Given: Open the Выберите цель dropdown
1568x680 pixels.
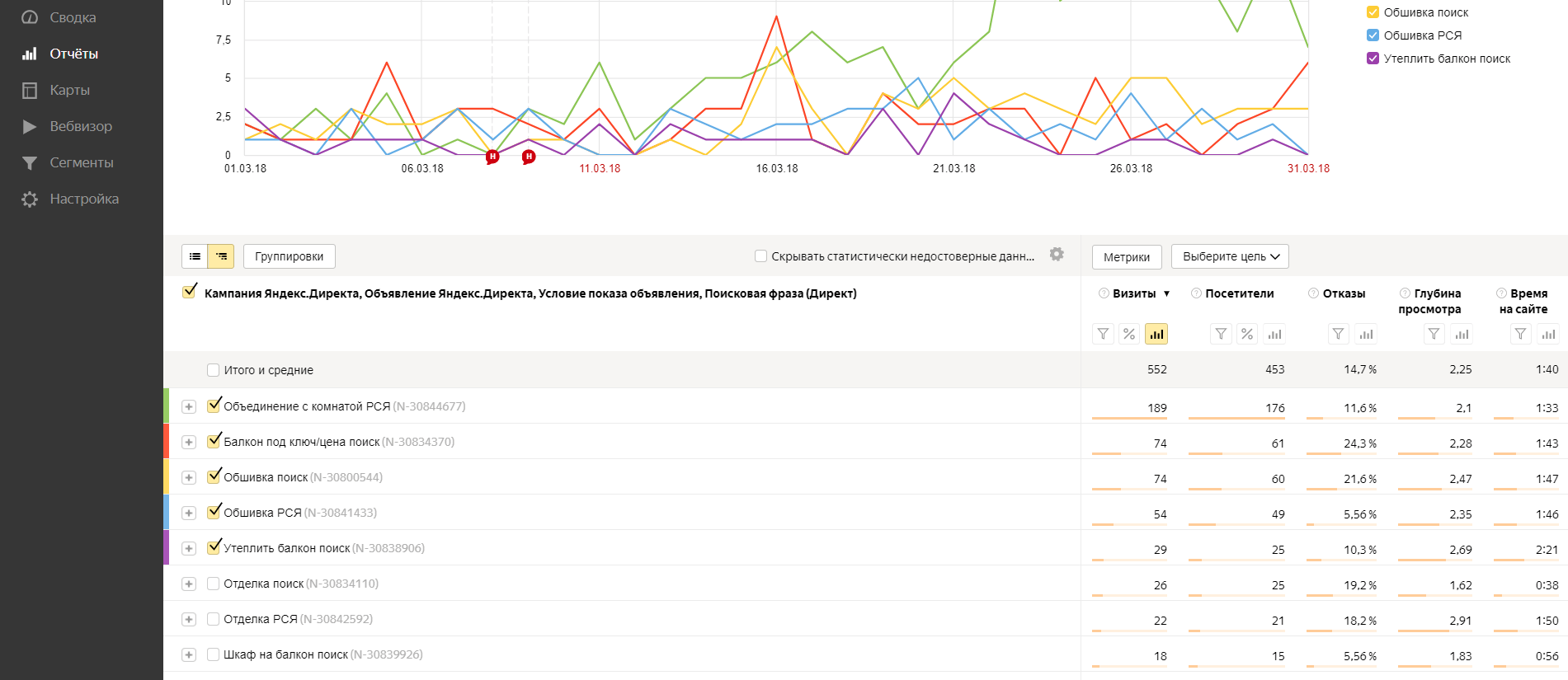Looking at the screenshot, I should [x=1230, y=256].
